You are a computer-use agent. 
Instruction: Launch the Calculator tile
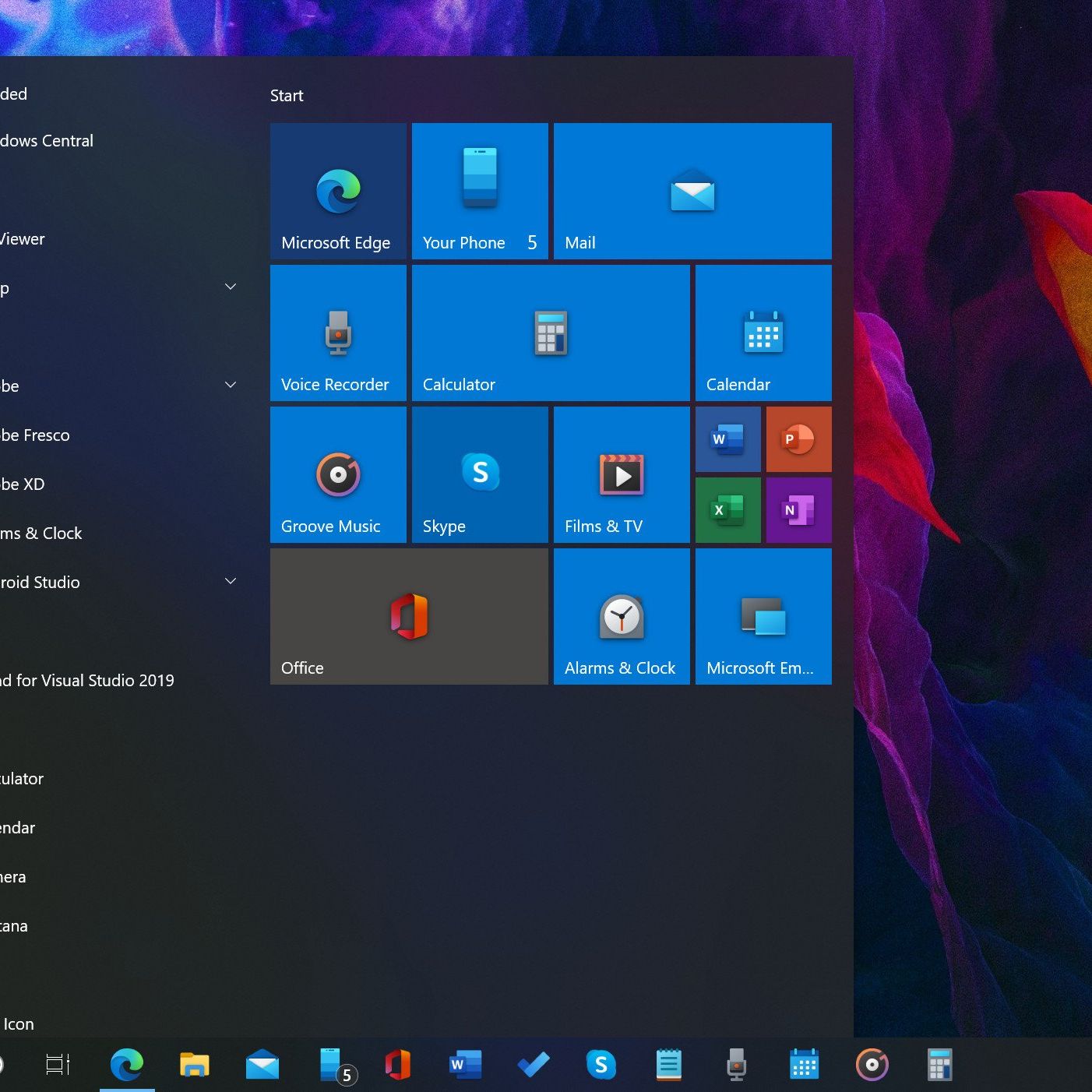[551, 333]
